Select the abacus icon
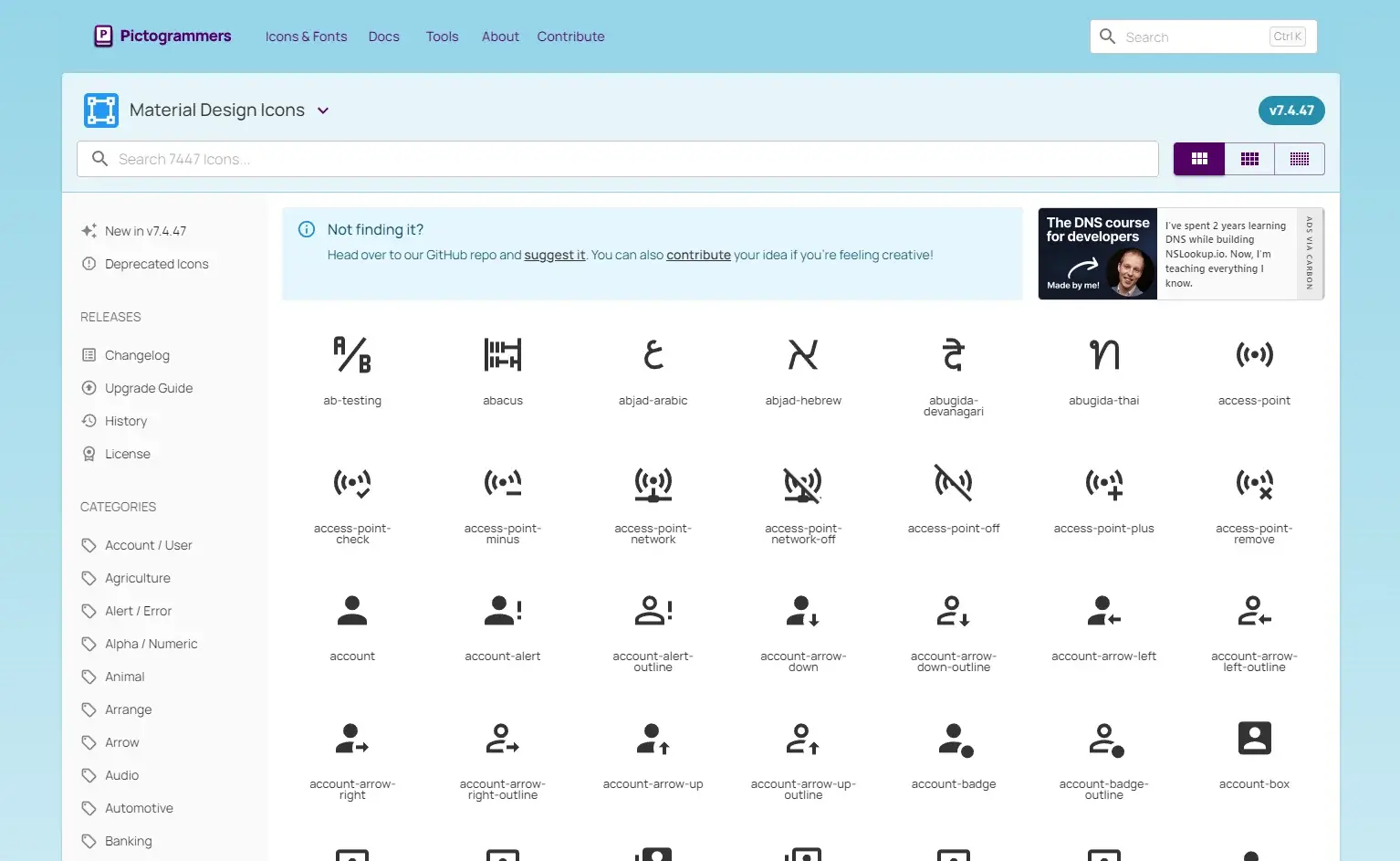This screenshot has width=1400, height=861. tap(503, 354)
